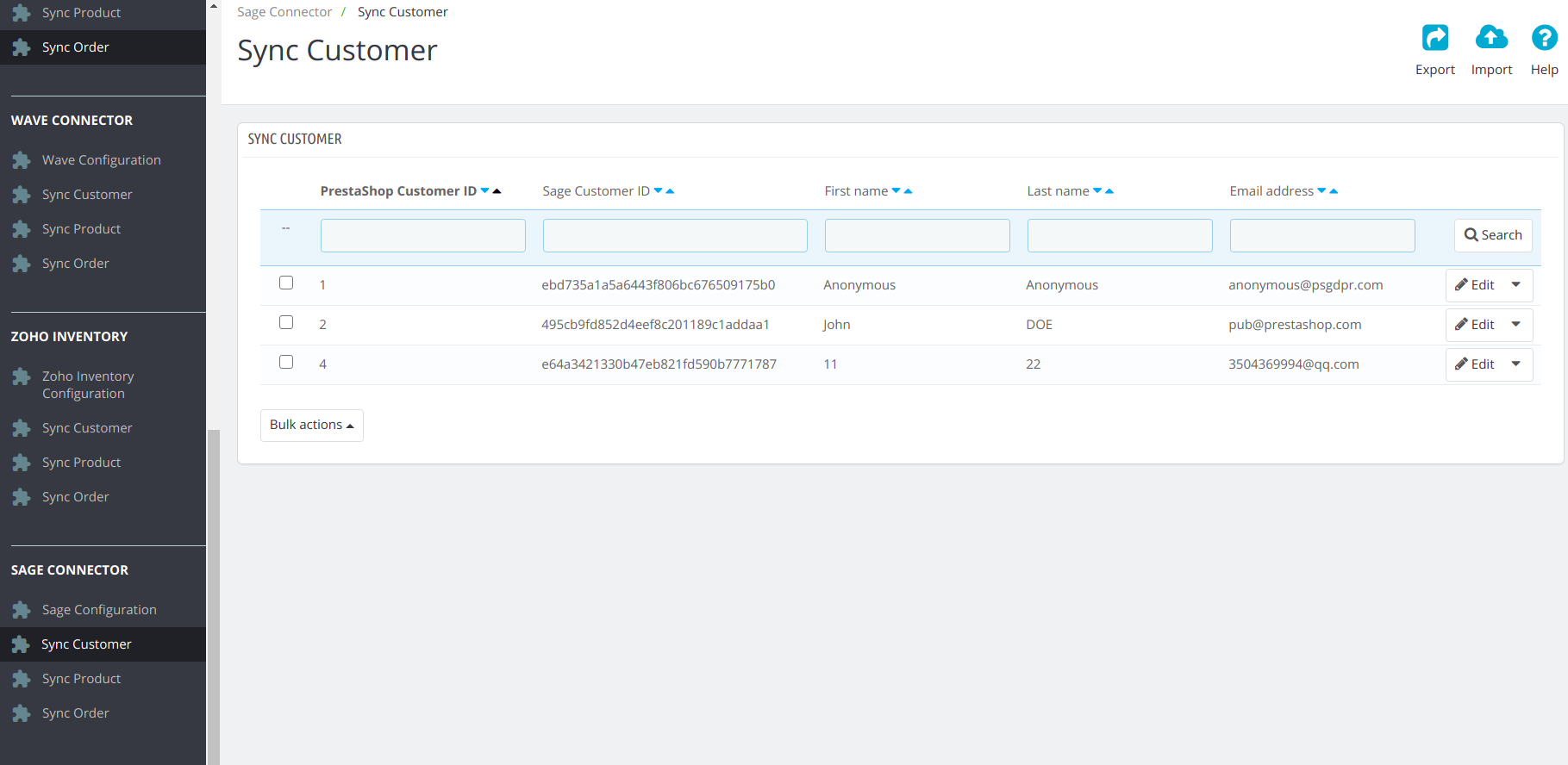Sort Email address ascending arrow

point(1334,190)
